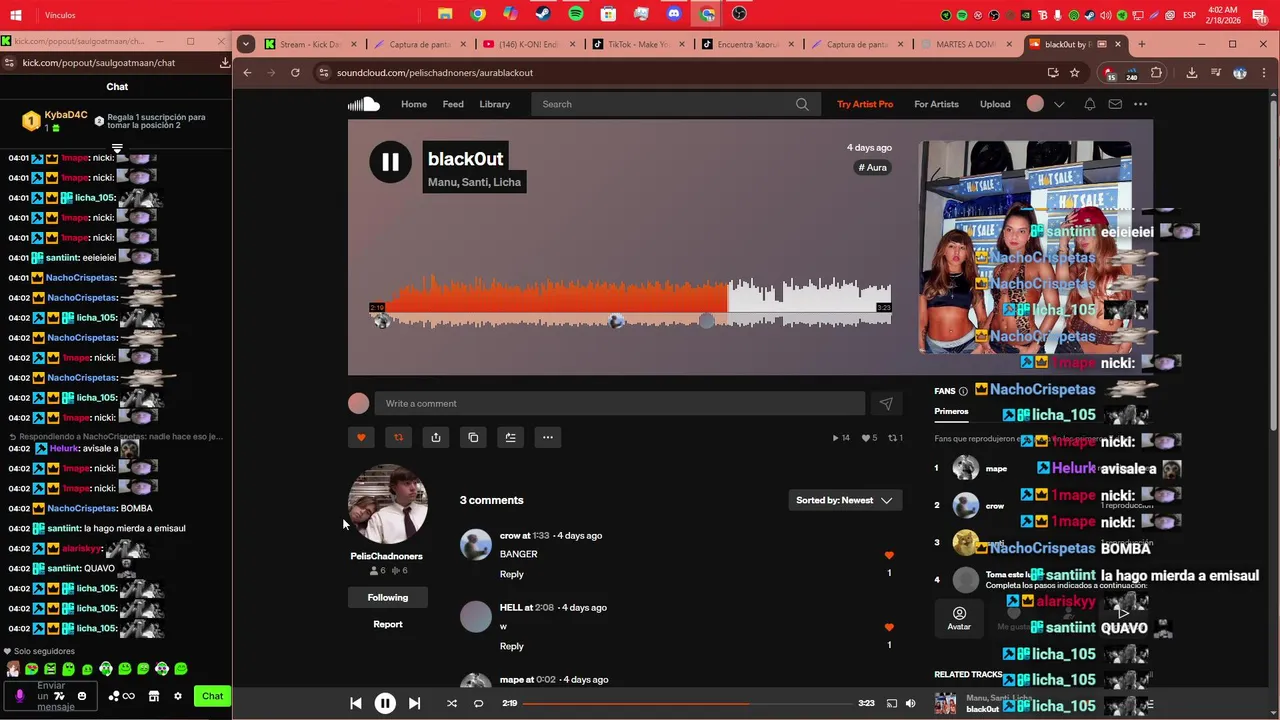This screenshot has width=1280, height=720.
Task: Open the Kick chat shop icon
Action: click(x=154, y=696)
